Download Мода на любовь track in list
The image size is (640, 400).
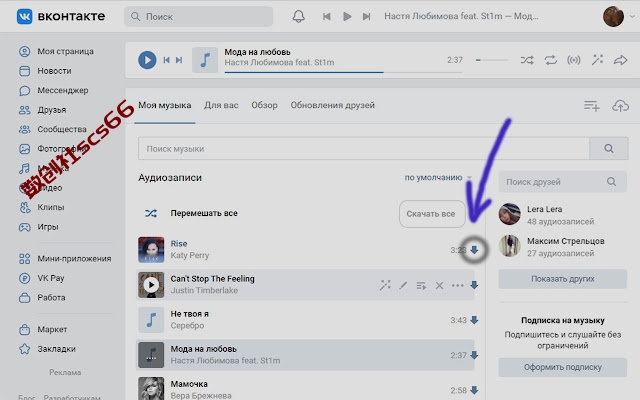click(474, 356)
